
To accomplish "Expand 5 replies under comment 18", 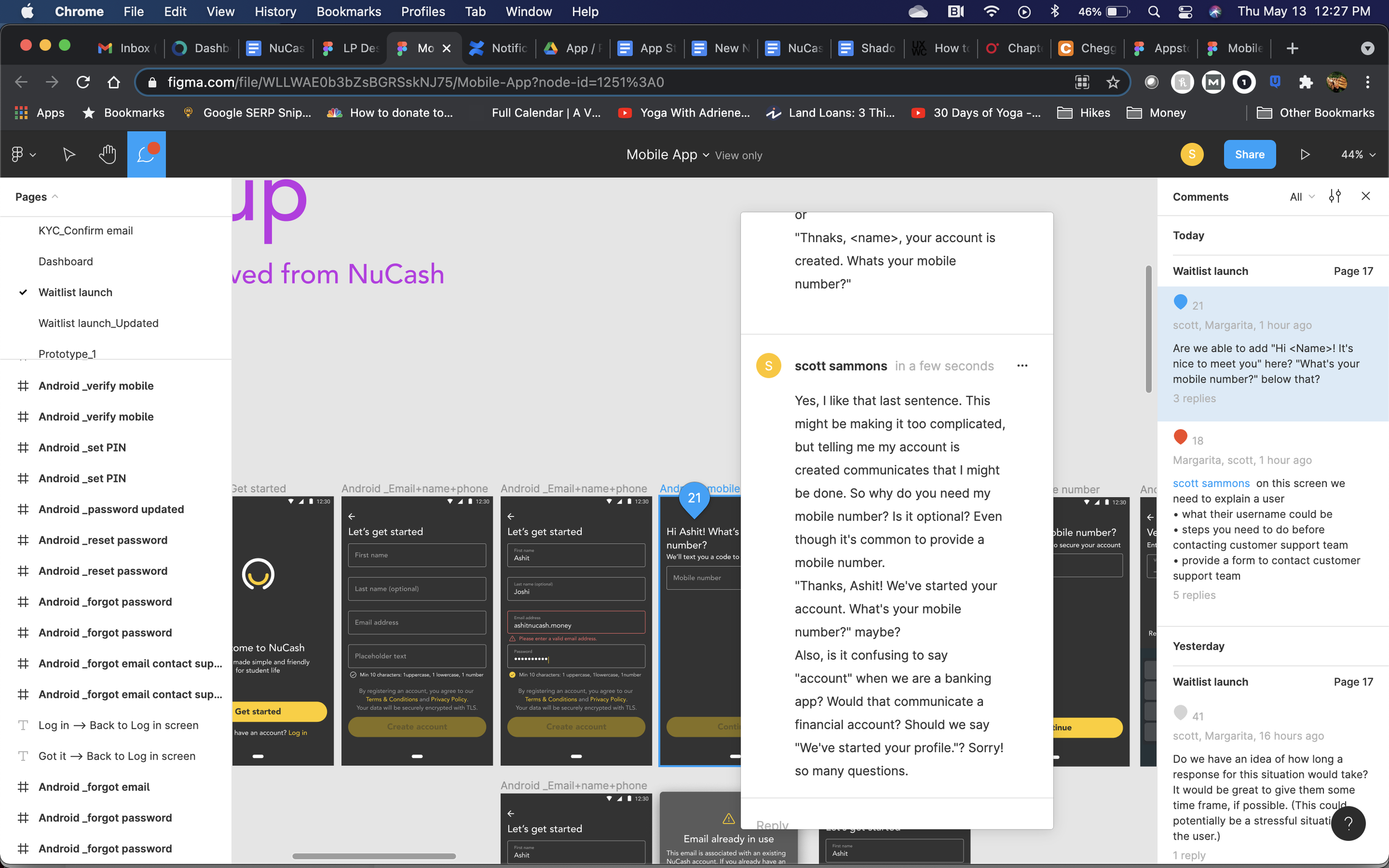I will [1194, 595].
